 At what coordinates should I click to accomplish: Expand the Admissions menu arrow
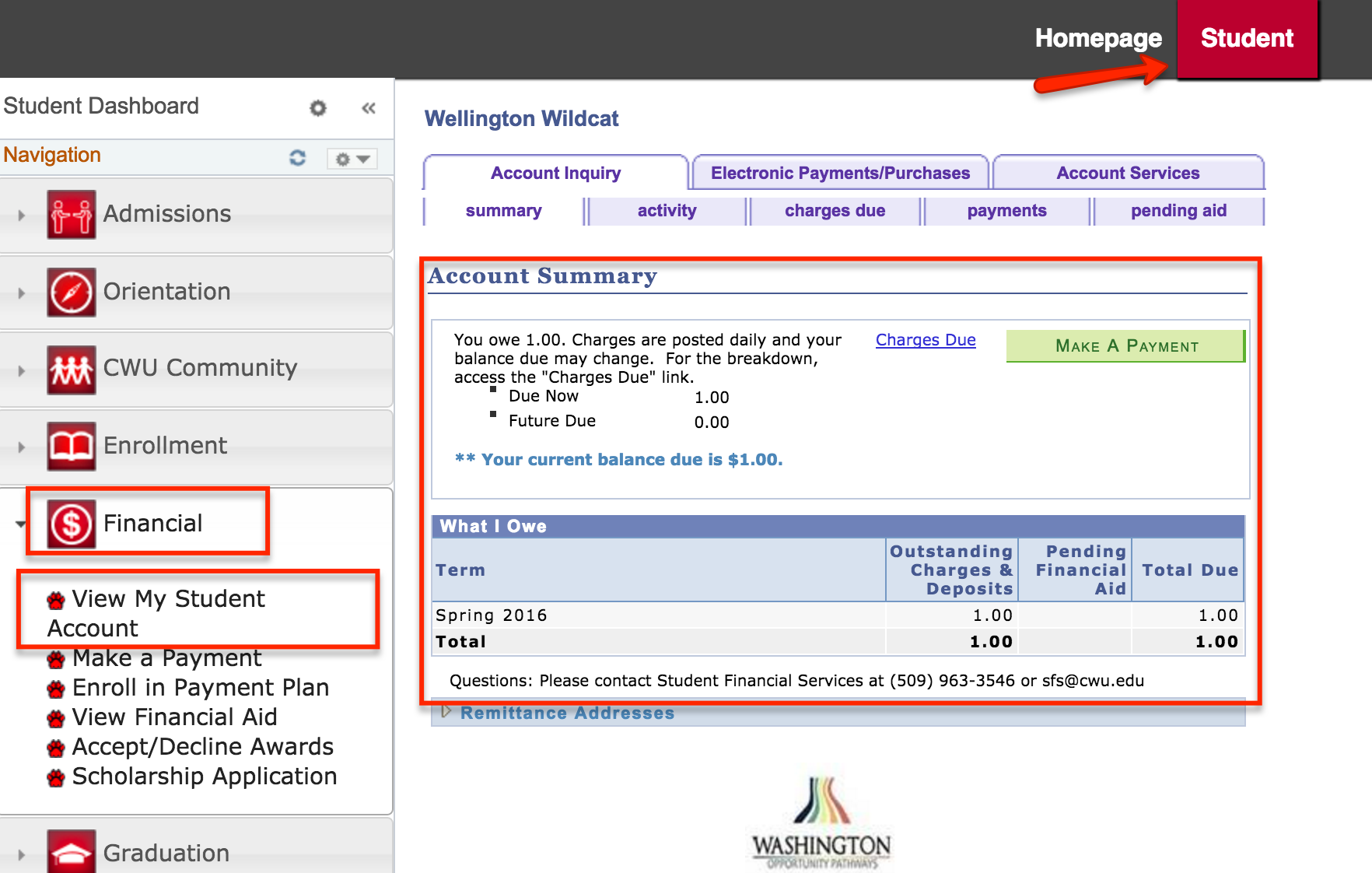[x=22, y=216]
